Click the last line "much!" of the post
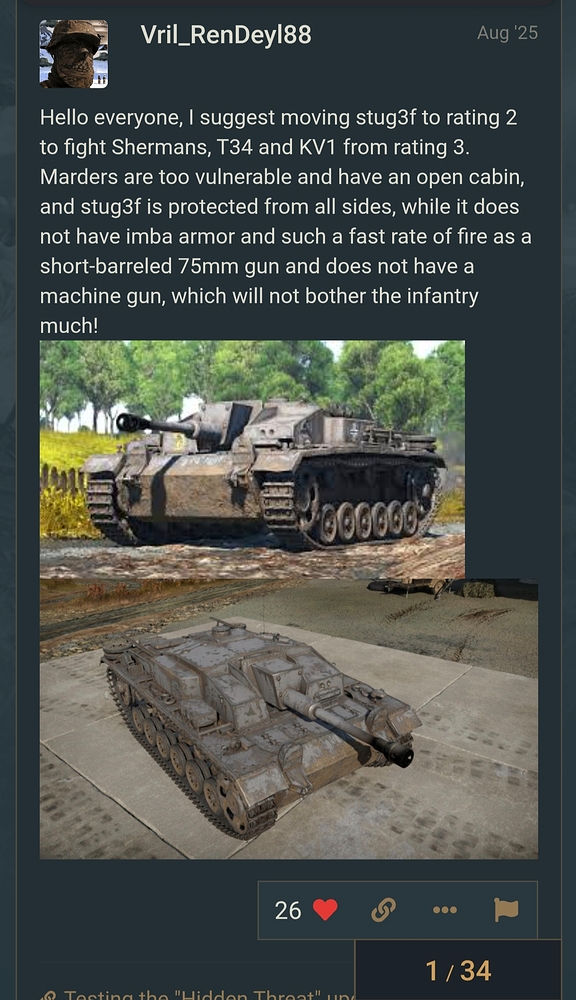 (x=69, y=325)
